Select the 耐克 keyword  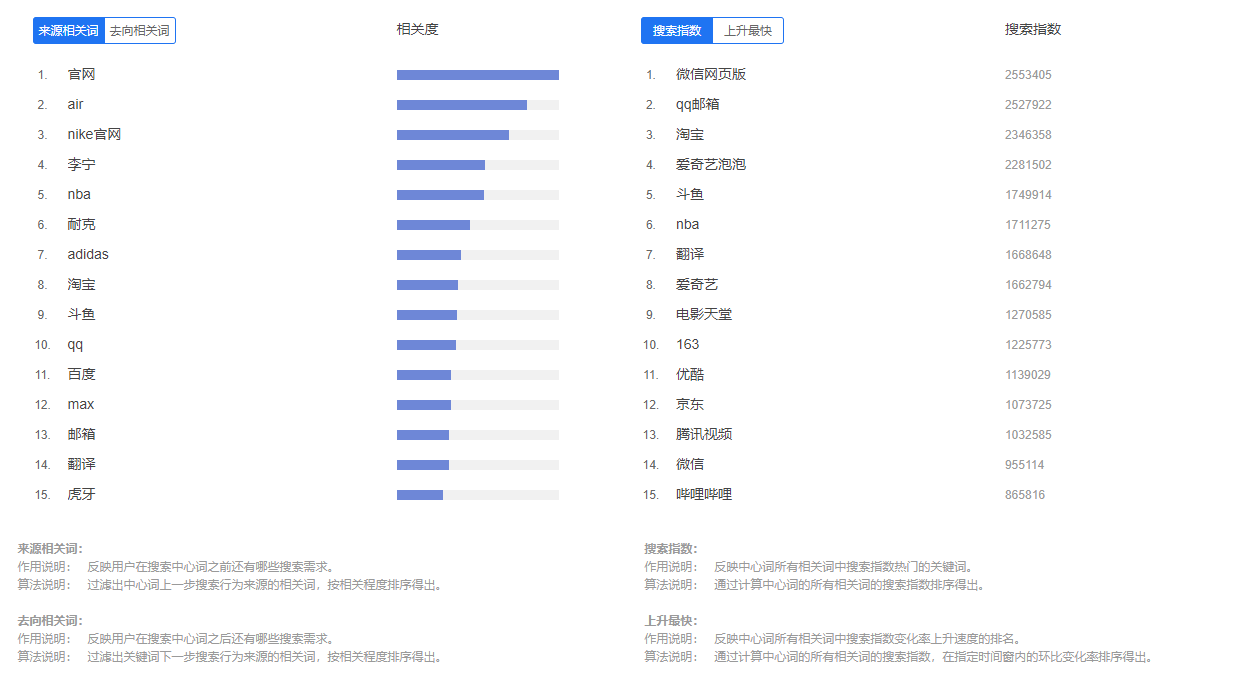81,225
